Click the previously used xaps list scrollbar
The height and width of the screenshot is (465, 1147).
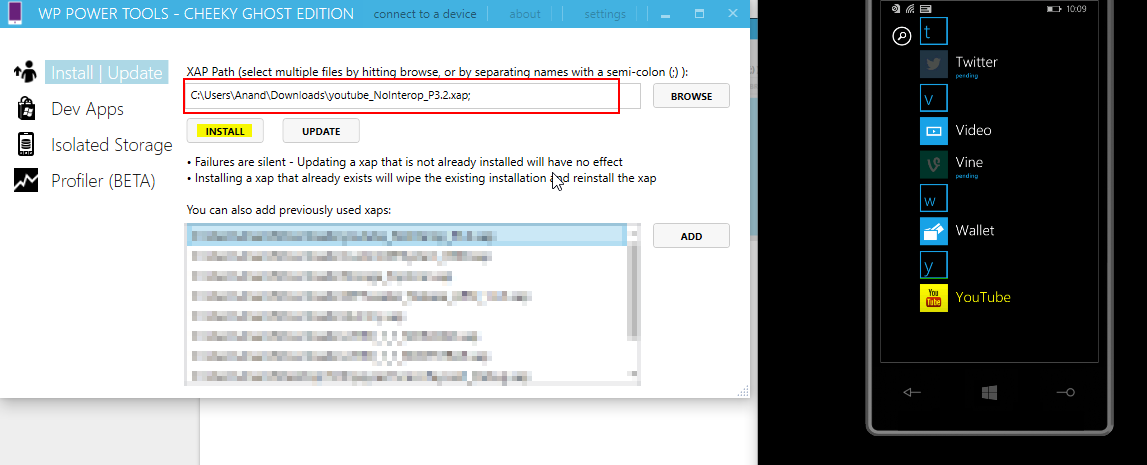[632, 290]
